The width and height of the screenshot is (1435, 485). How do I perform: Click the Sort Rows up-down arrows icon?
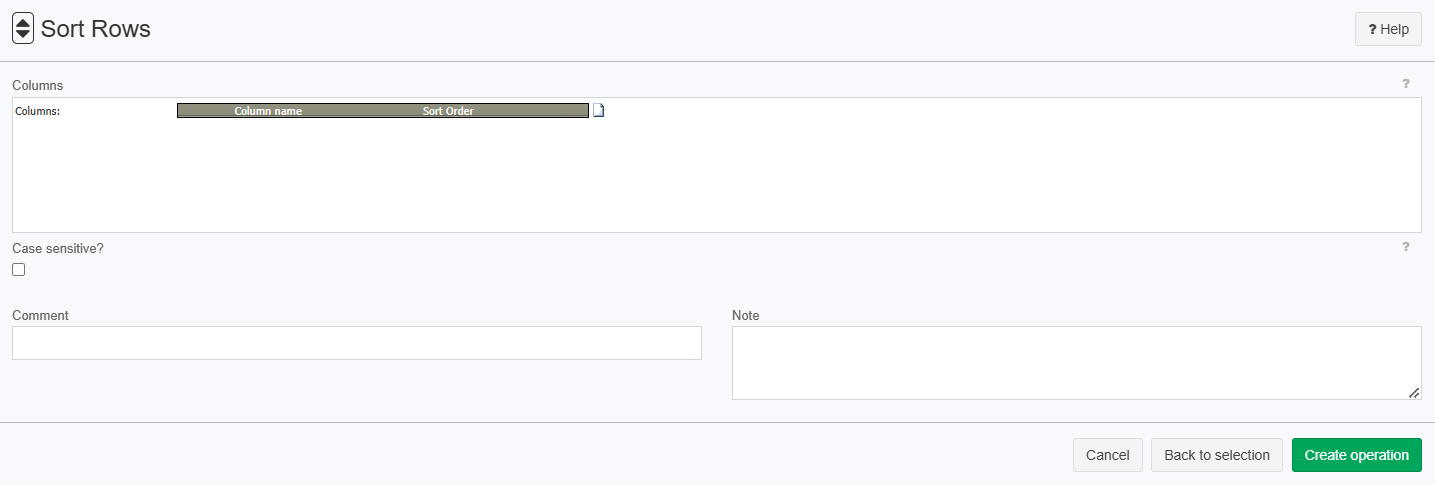22,29
